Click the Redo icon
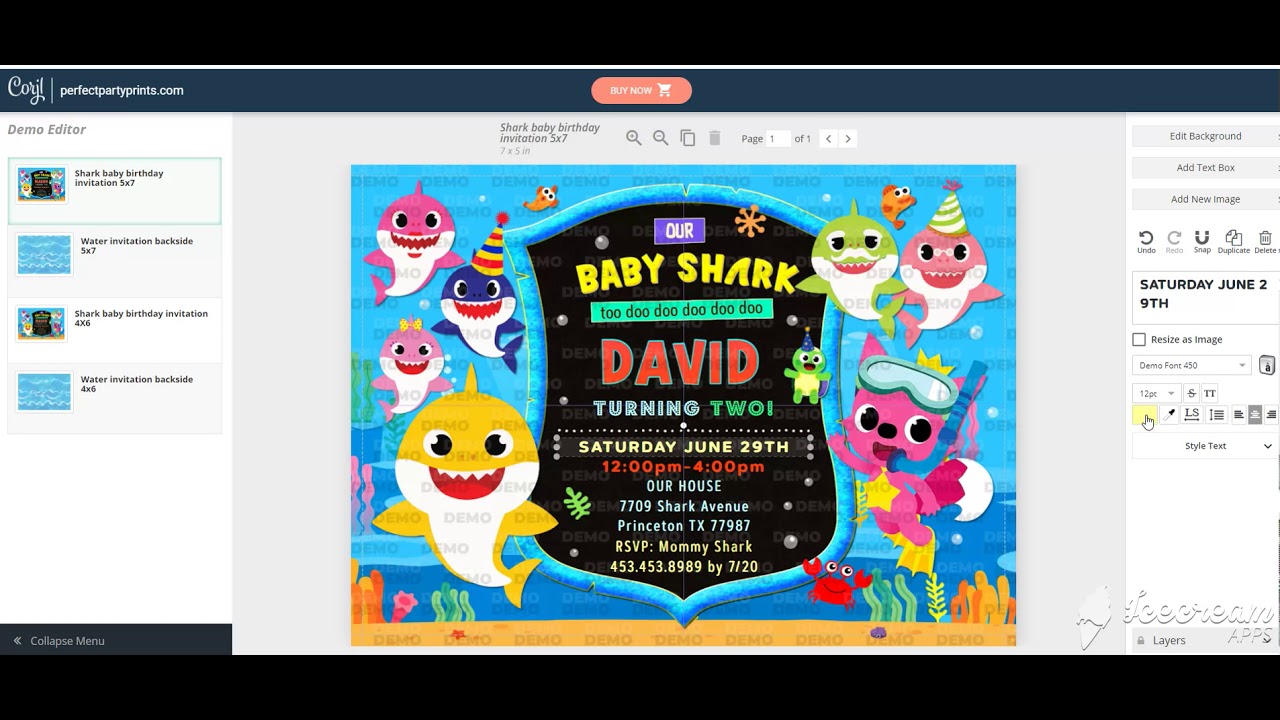 click(x=1174, y=238)
